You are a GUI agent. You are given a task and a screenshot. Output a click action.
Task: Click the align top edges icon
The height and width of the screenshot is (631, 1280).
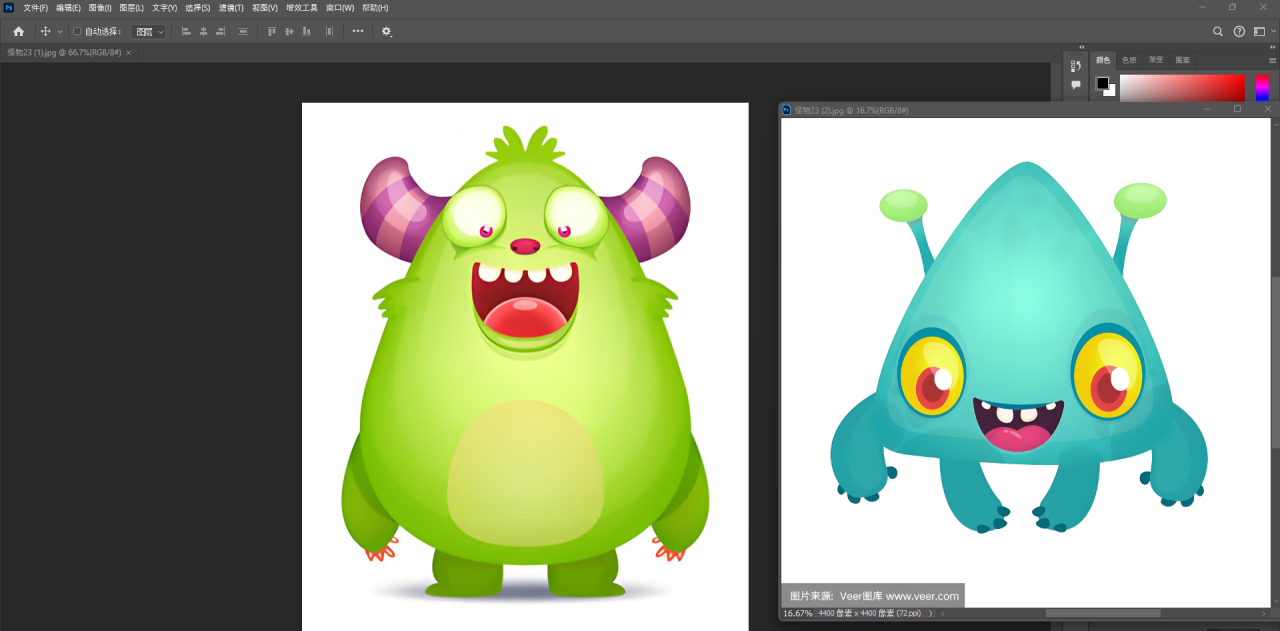tap(271, 31)
